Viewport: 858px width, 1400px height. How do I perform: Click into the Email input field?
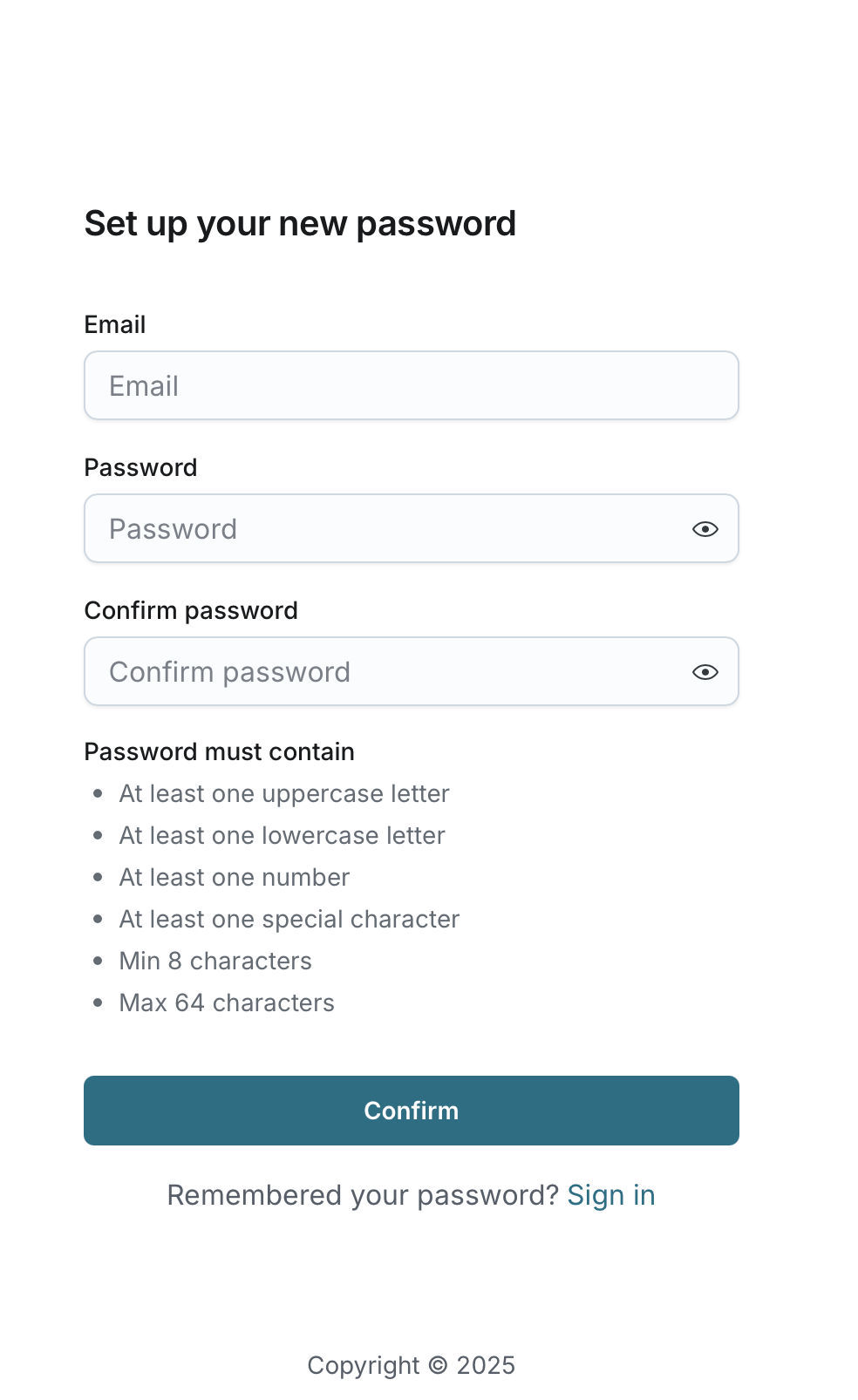411,386
